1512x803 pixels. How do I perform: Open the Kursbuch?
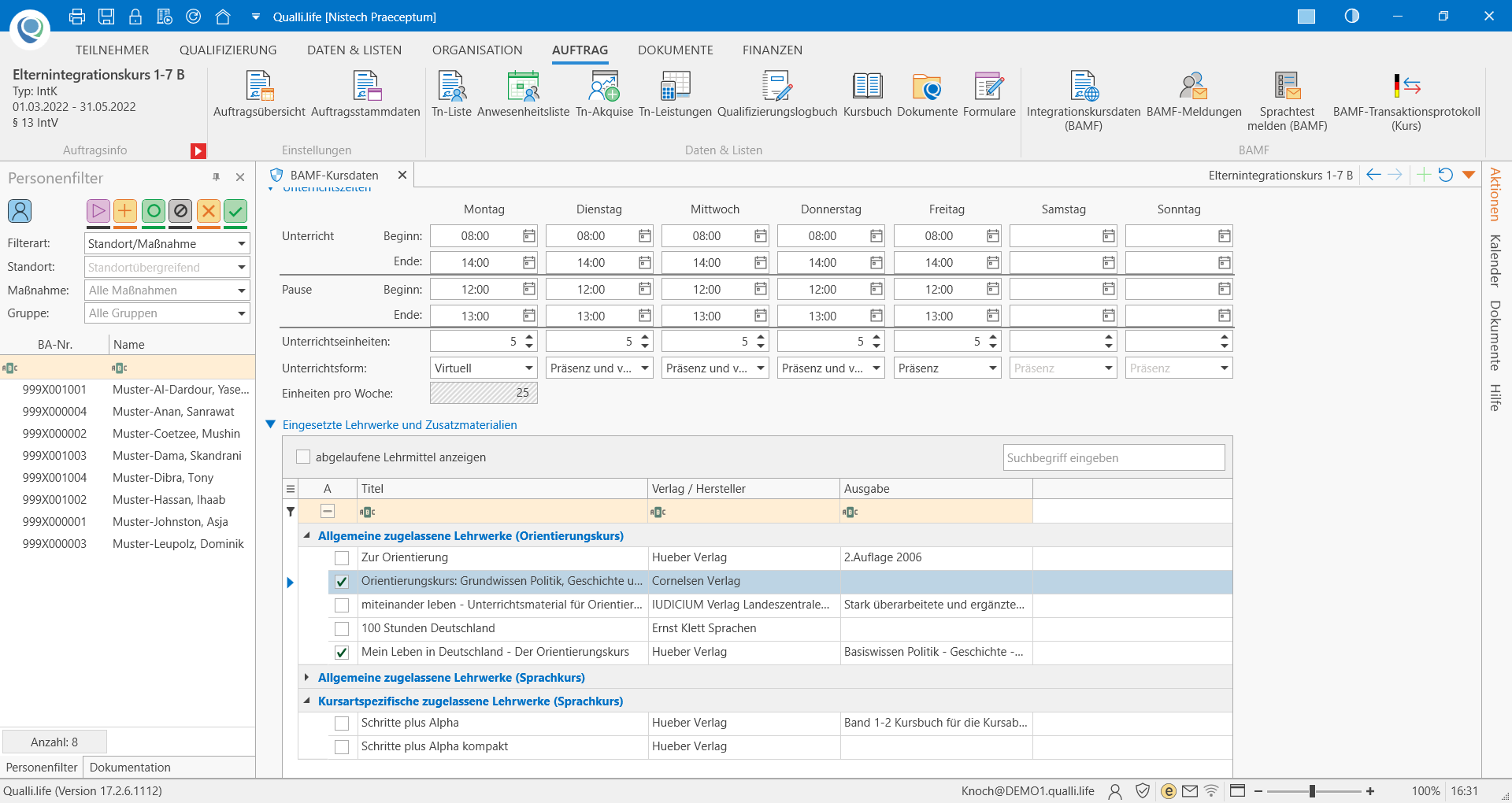coord(867,94)
